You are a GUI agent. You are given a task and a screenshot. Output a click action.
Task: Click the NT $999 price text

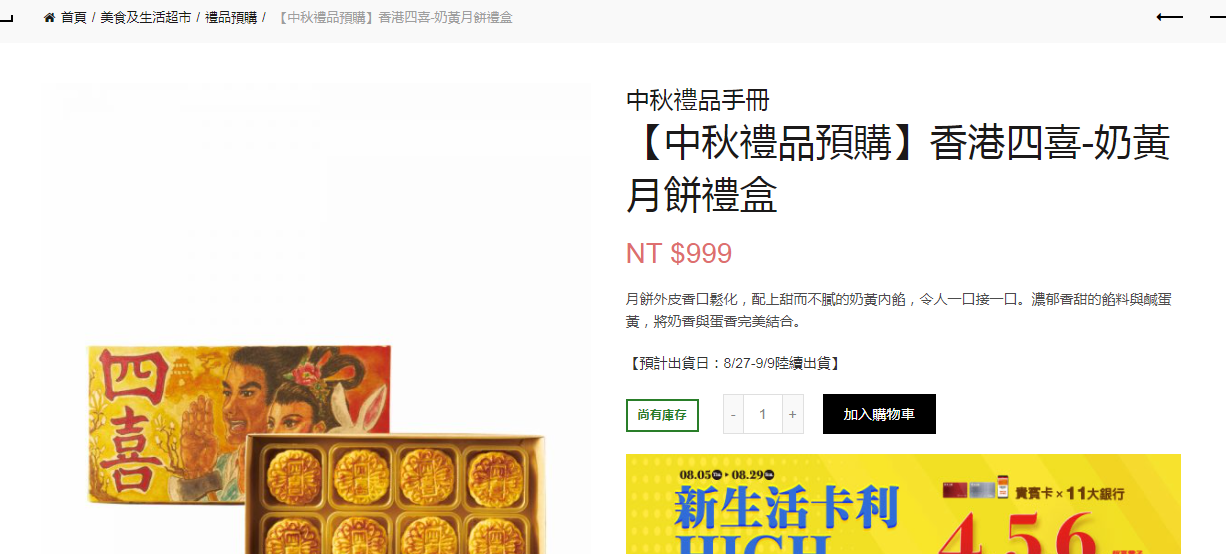pos(679,253)
